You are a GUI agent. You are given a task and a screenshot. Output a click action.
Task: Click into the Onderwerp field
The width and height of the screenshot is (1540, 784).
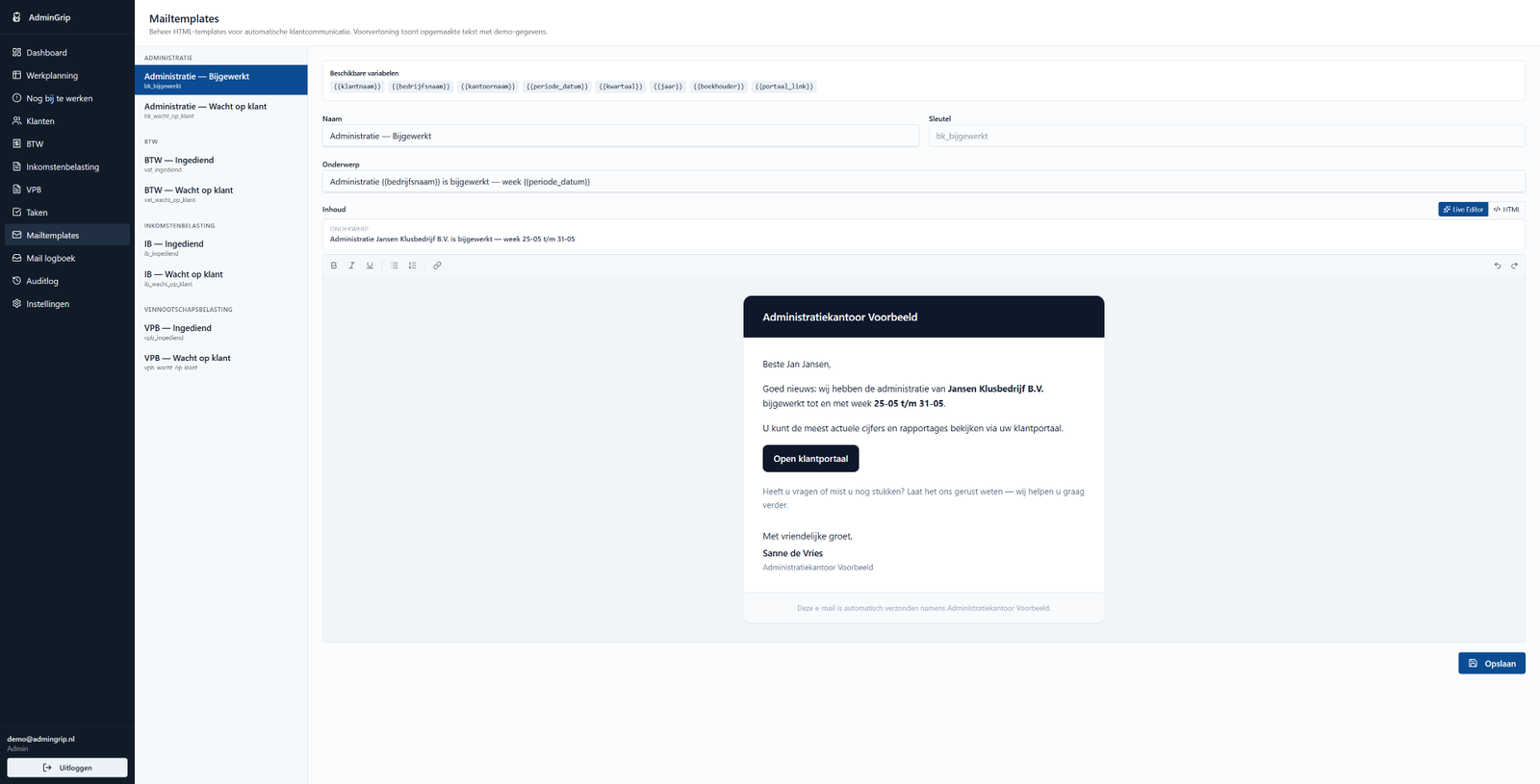tap(923, 182)
